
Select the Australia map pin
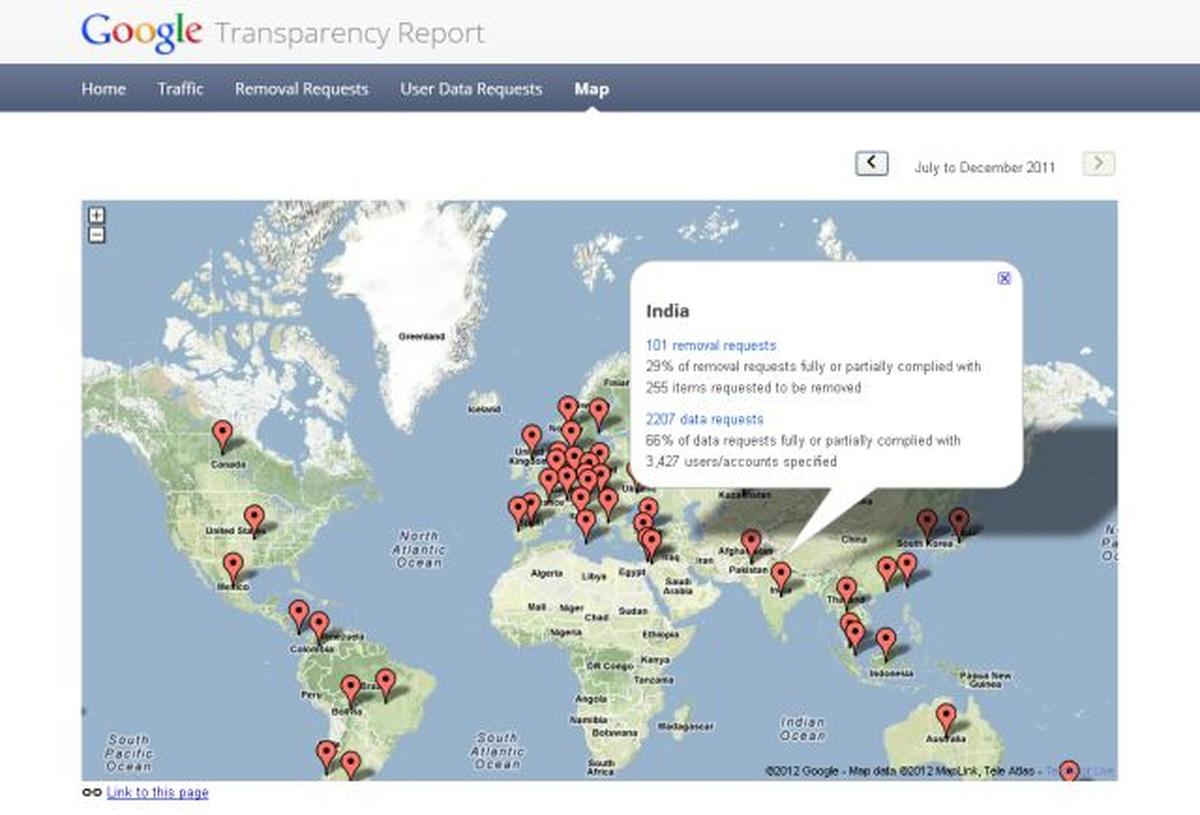click(946, 717)
